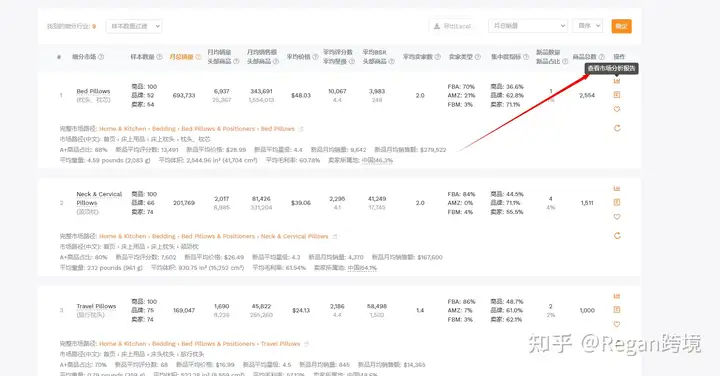Select FBA: 84% in Neck & Cervical row
The width and height of the screenshot is (720, 376).
pyautogui.click(x=461, y=194)
